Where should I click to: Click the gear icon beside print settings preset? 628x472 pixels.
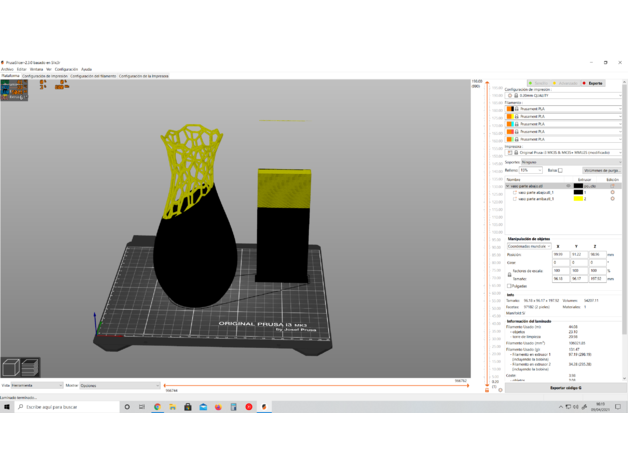pyautogui.click(x=510, y=95)
